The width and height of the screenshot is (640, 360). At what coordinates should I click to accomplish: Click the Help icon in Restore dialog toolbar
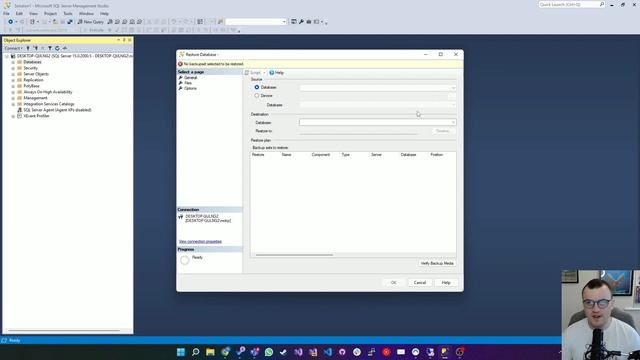point(271,73)
